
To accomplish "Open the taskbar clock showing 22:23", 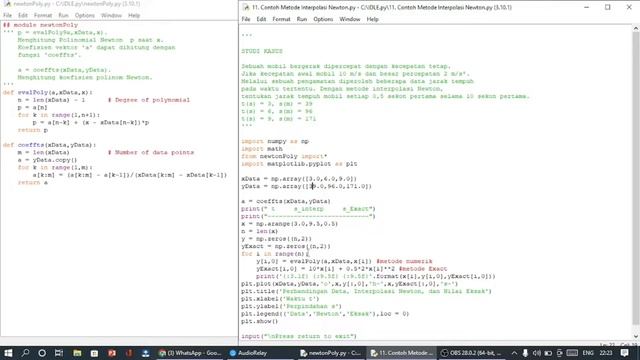I will (x=606, y=353).
